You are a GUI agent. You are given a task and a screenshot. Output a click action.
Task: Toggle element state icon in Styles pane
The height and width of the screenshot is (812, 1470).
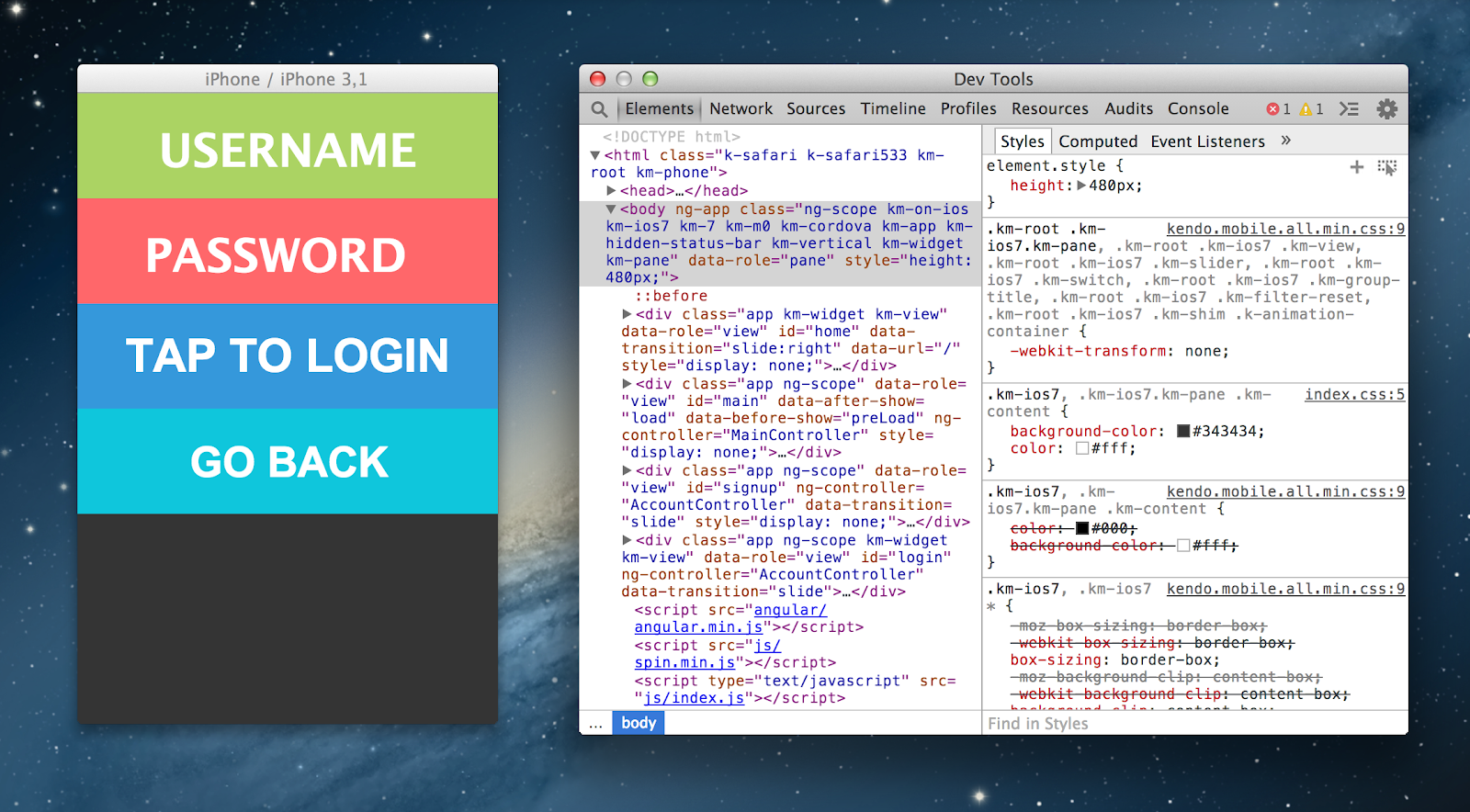pos(1386,167)
